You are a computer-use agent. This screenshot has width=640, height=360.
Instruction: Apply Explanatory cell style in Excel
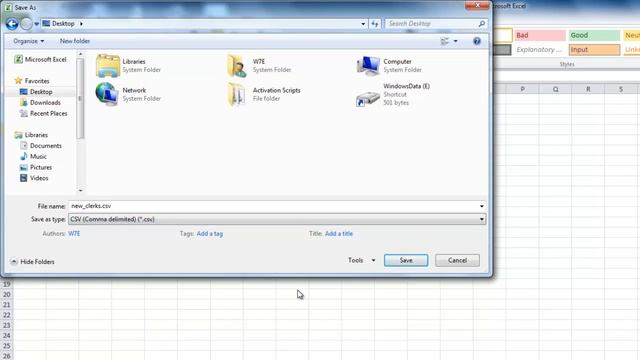tap(540, 50)
